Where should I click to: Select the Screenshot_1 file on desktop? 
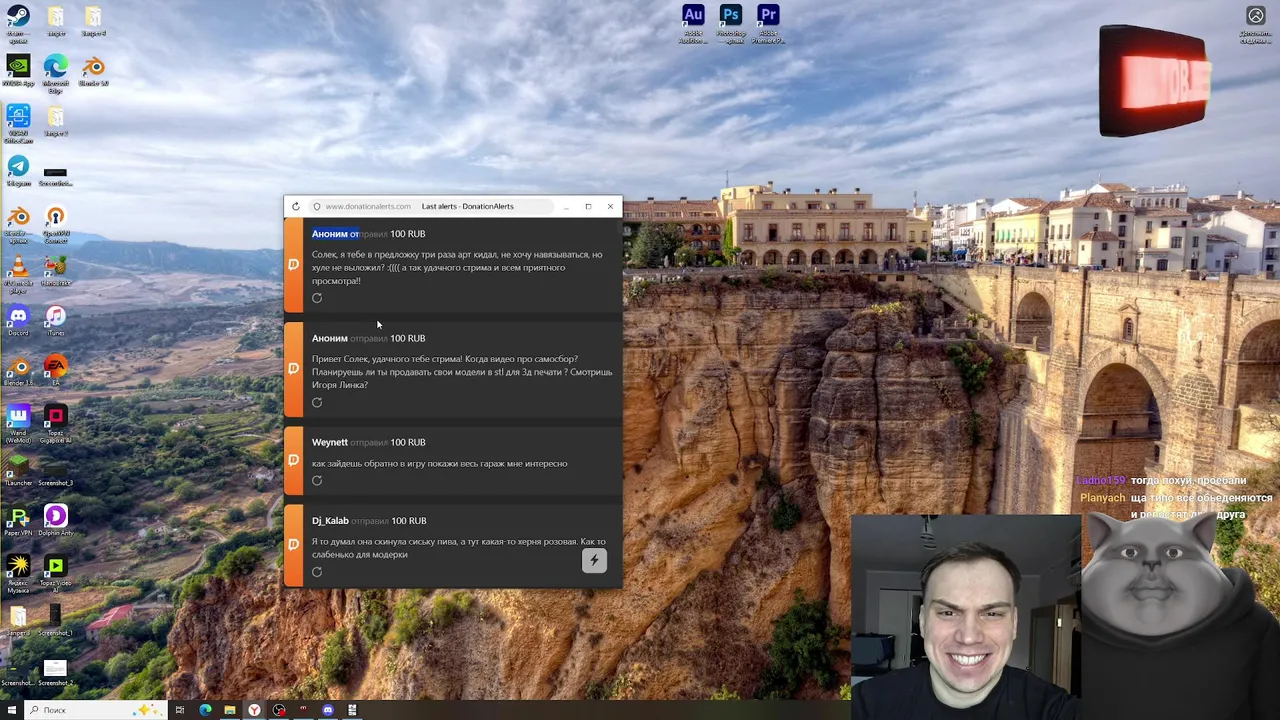[56, 621]
